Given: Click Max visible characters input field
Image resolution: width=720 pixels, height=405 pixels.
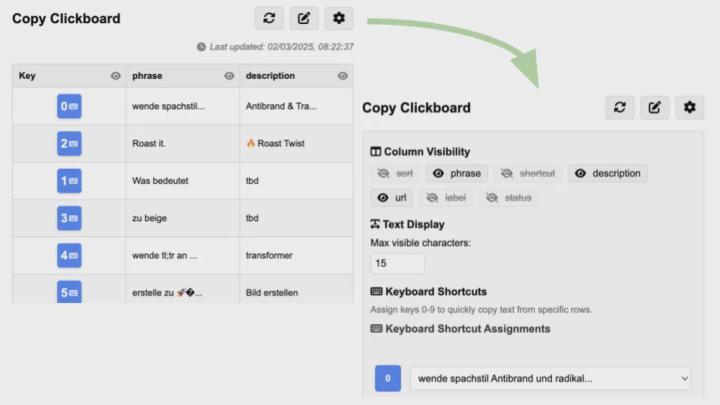Looking at the screenshot, I should (398, 263).
